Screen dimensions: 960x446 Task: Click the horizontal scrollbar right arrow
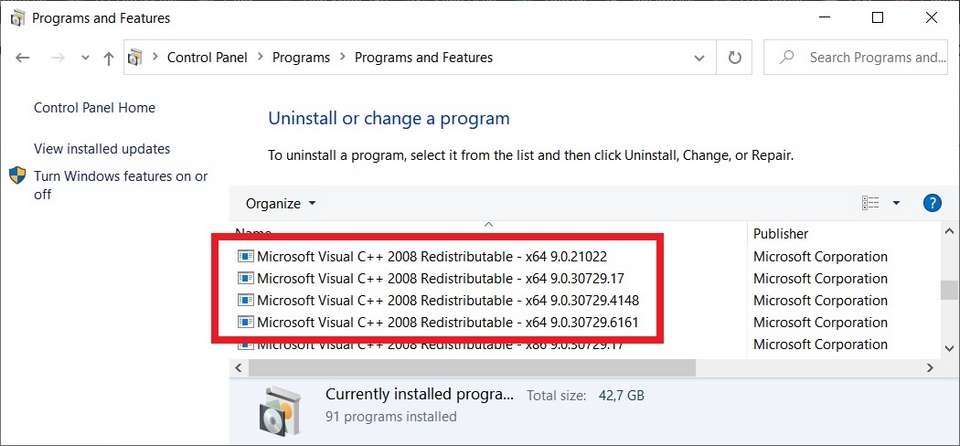[930, 368]
